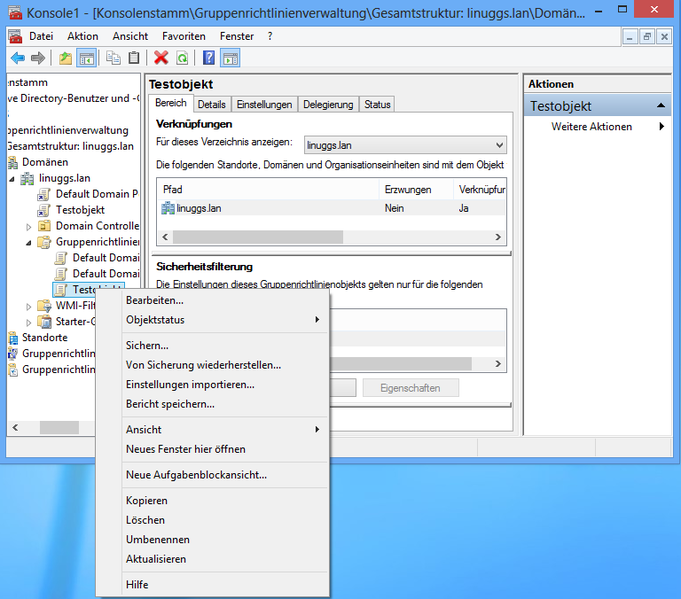681x599 pixels.
Task: Expand the WMI-Filter tree node
Action: 30,306
